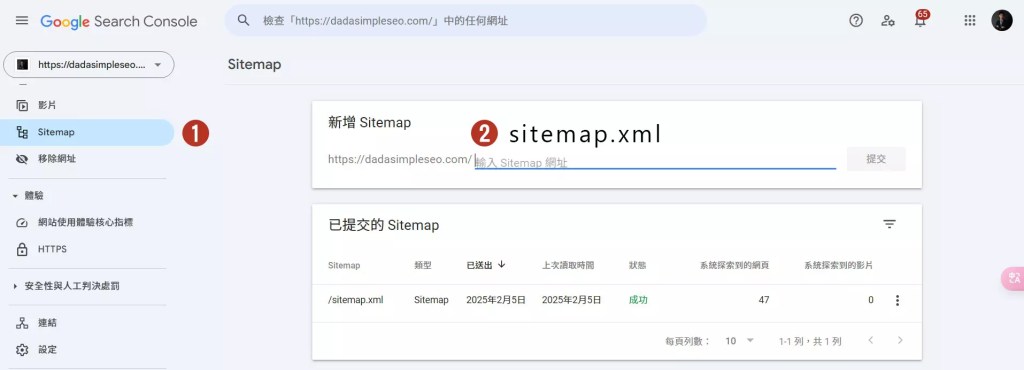Image resolution: width=1024 pixels, height=370 pixels.
Task: Select Sitemap in the sidebar
Action: click(88, 132)
